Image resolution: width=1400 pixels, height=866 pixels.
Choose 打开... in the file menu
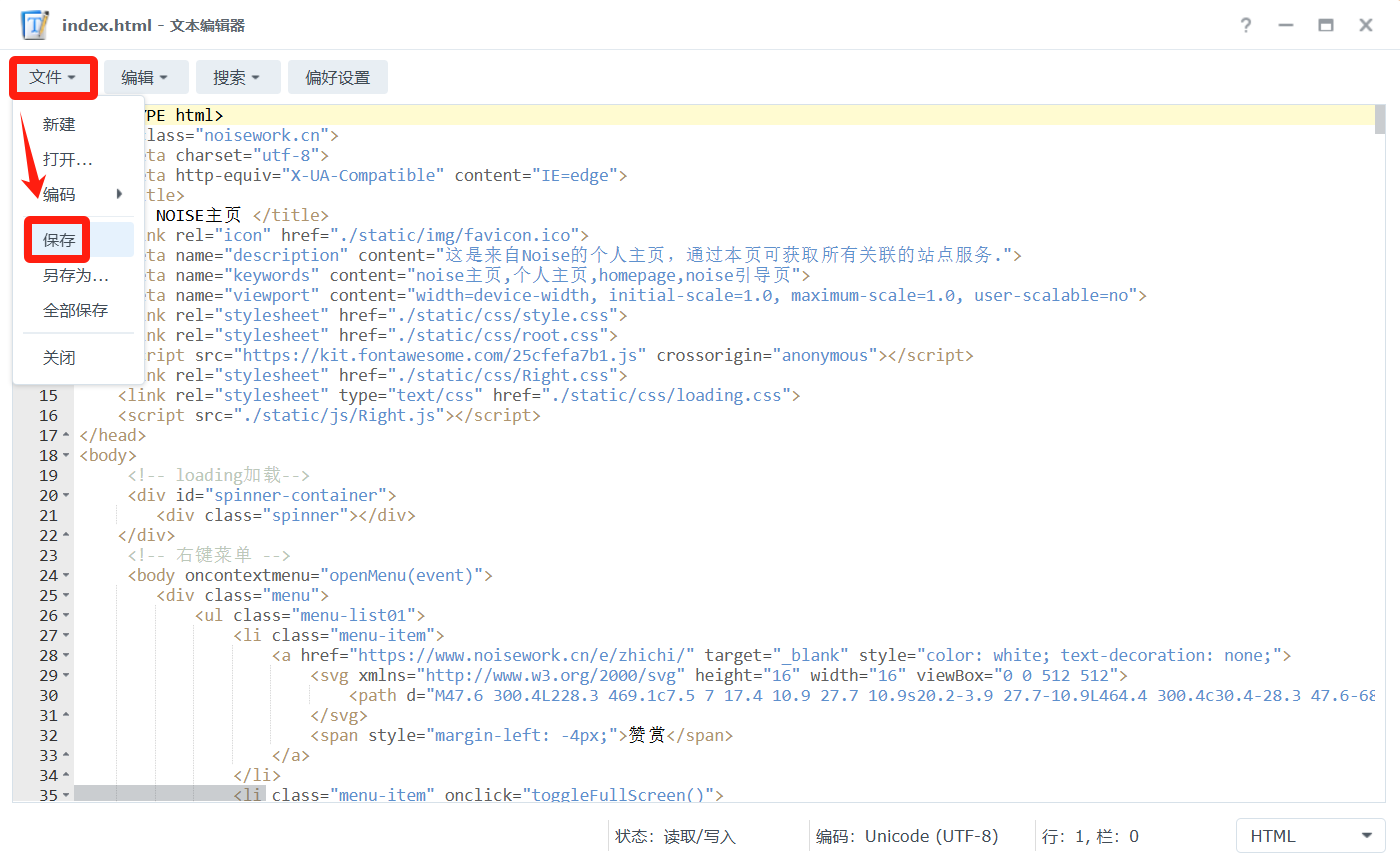pos(67,159)
